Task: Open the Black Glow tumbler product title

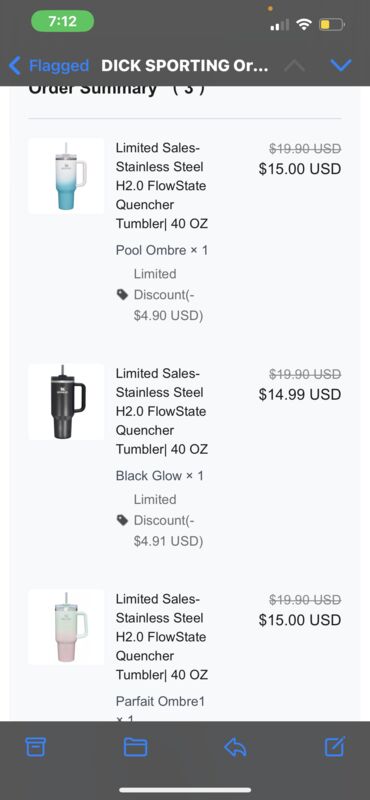Action: point(162,411)
